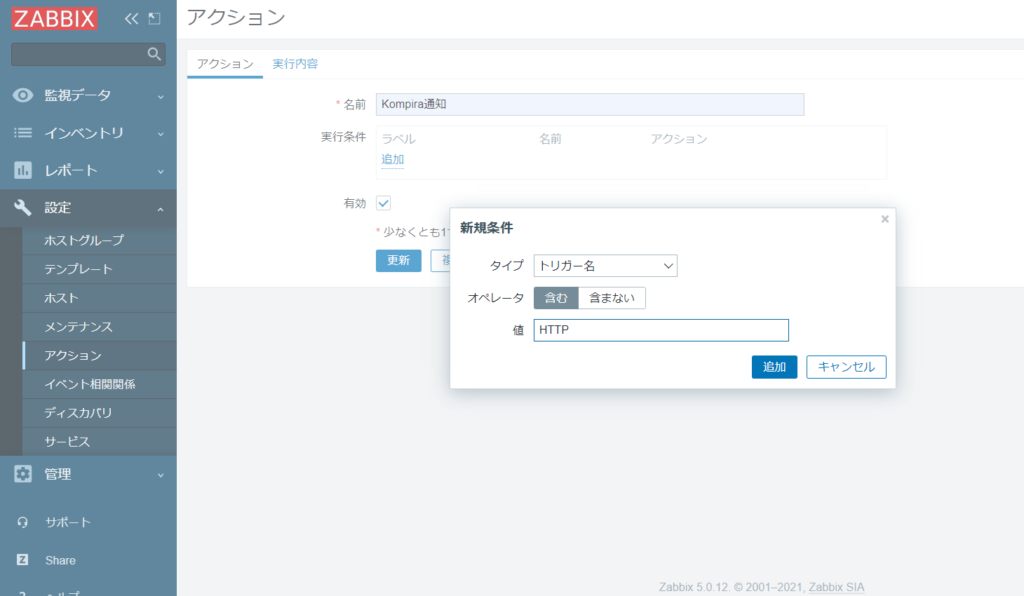Screen dimensions: 1024x596
Task: Click the 値 input field containing HTTP
Action: (x=660, y=330)
